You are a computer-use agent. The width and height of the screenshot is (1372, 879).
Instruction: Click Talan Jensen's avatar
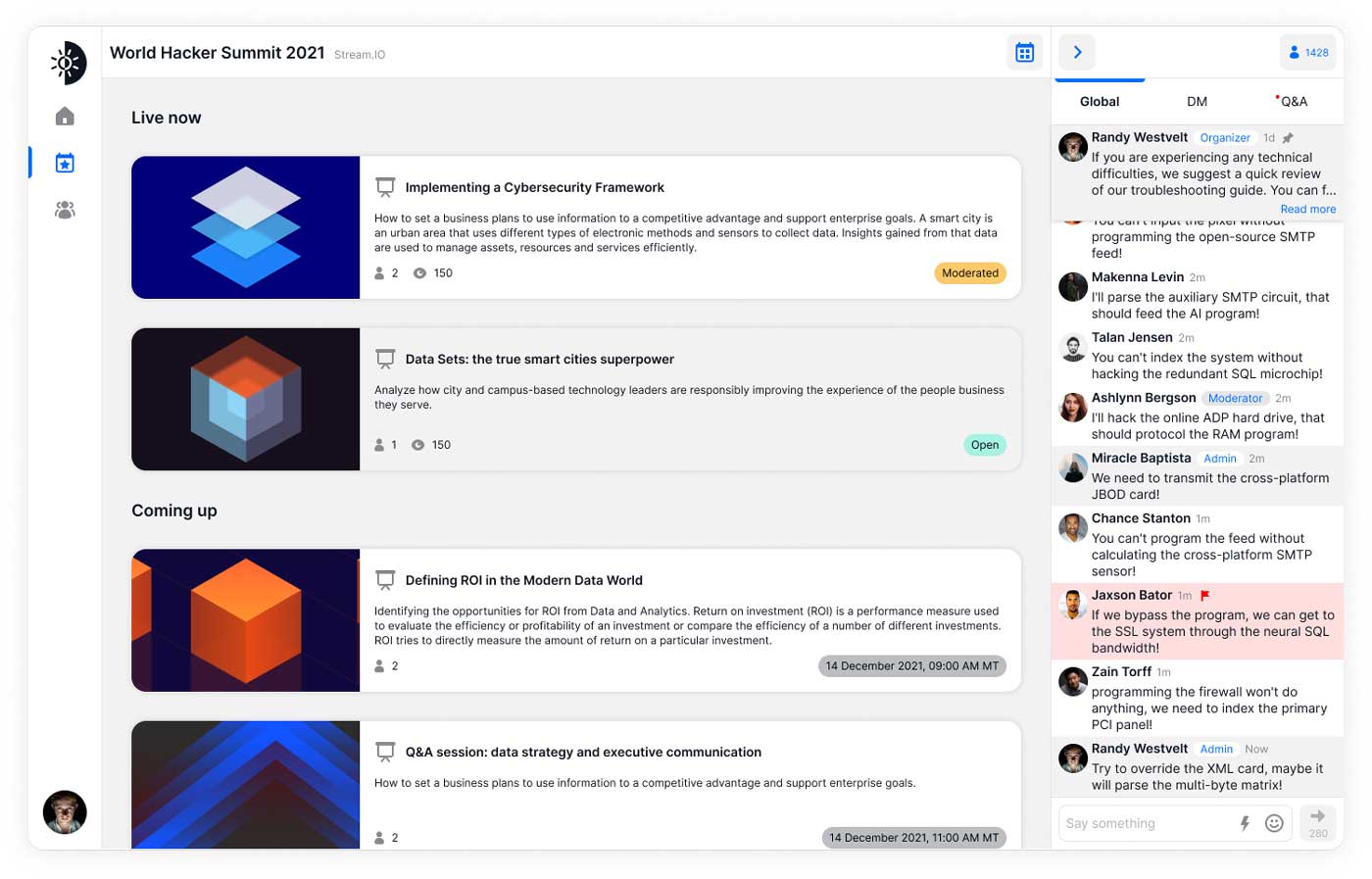(x=1073, y=347)
